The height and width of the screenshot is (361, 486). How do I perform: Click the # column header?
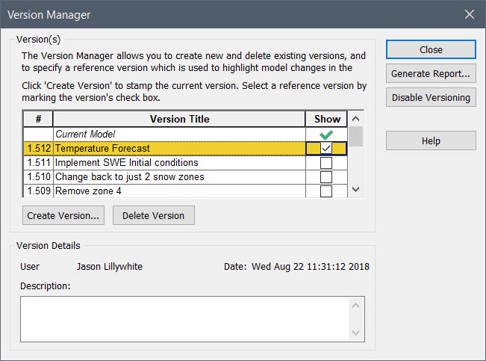click(x=38, y=119)
